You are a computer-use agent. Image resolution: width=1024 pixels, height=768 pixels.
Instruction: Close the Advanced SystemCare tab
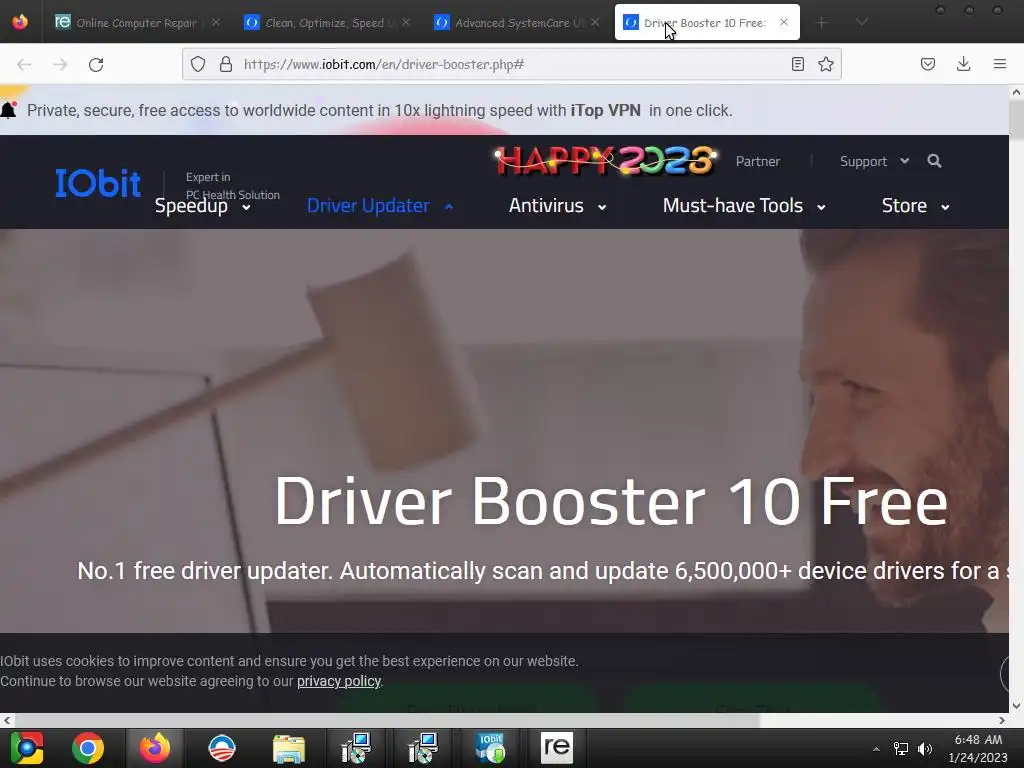(x=595, y=22)
